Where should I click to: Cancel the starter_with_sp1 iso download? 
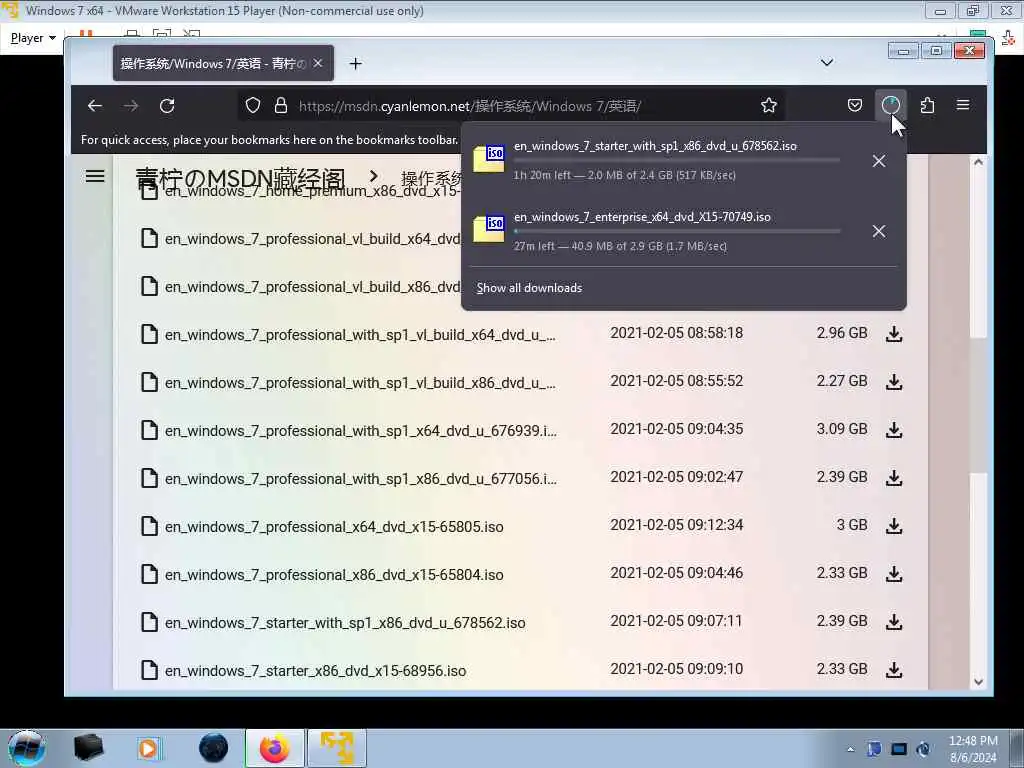point(879,161)
